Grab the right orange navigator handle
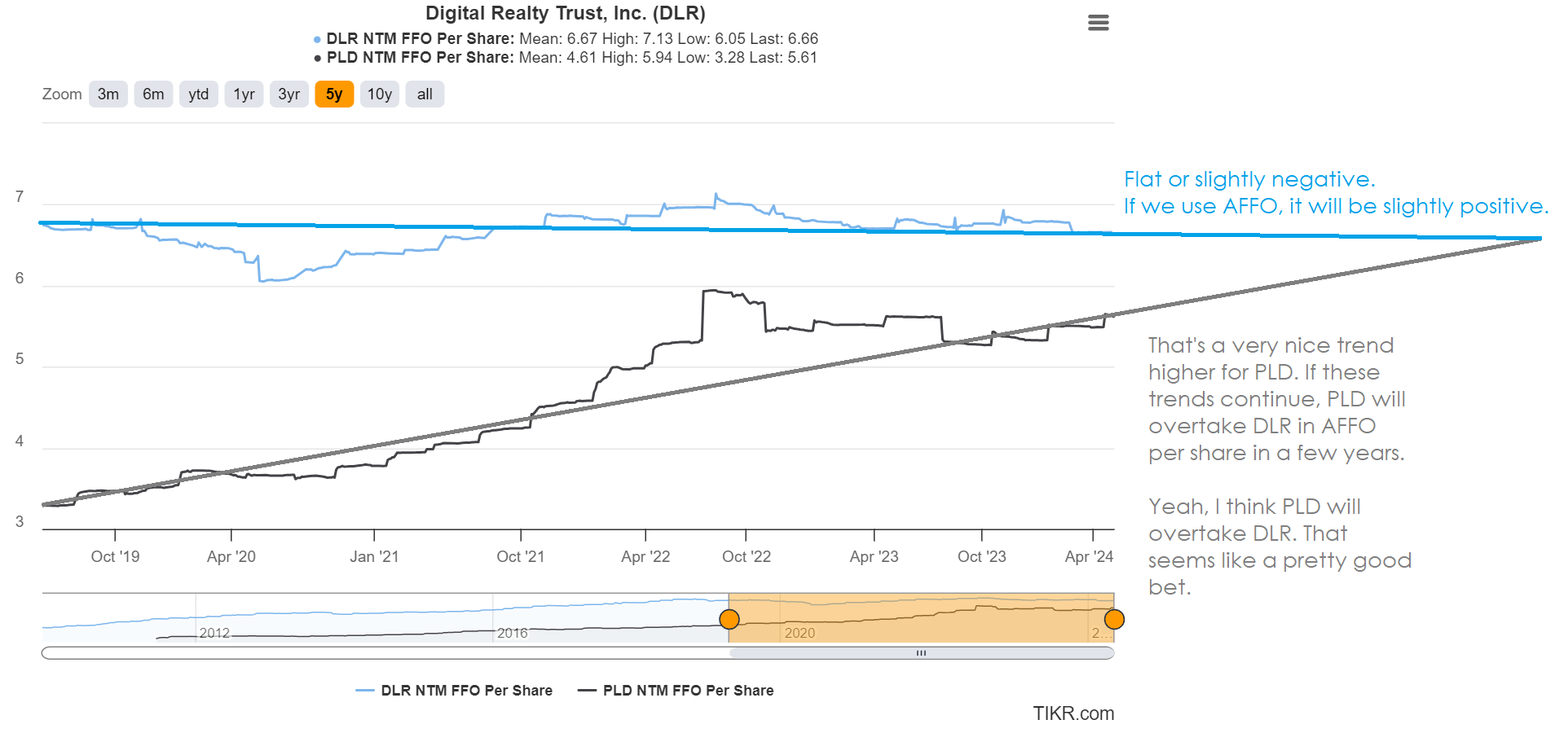This screenshot has width=1568, height=733. [1114, 620]
